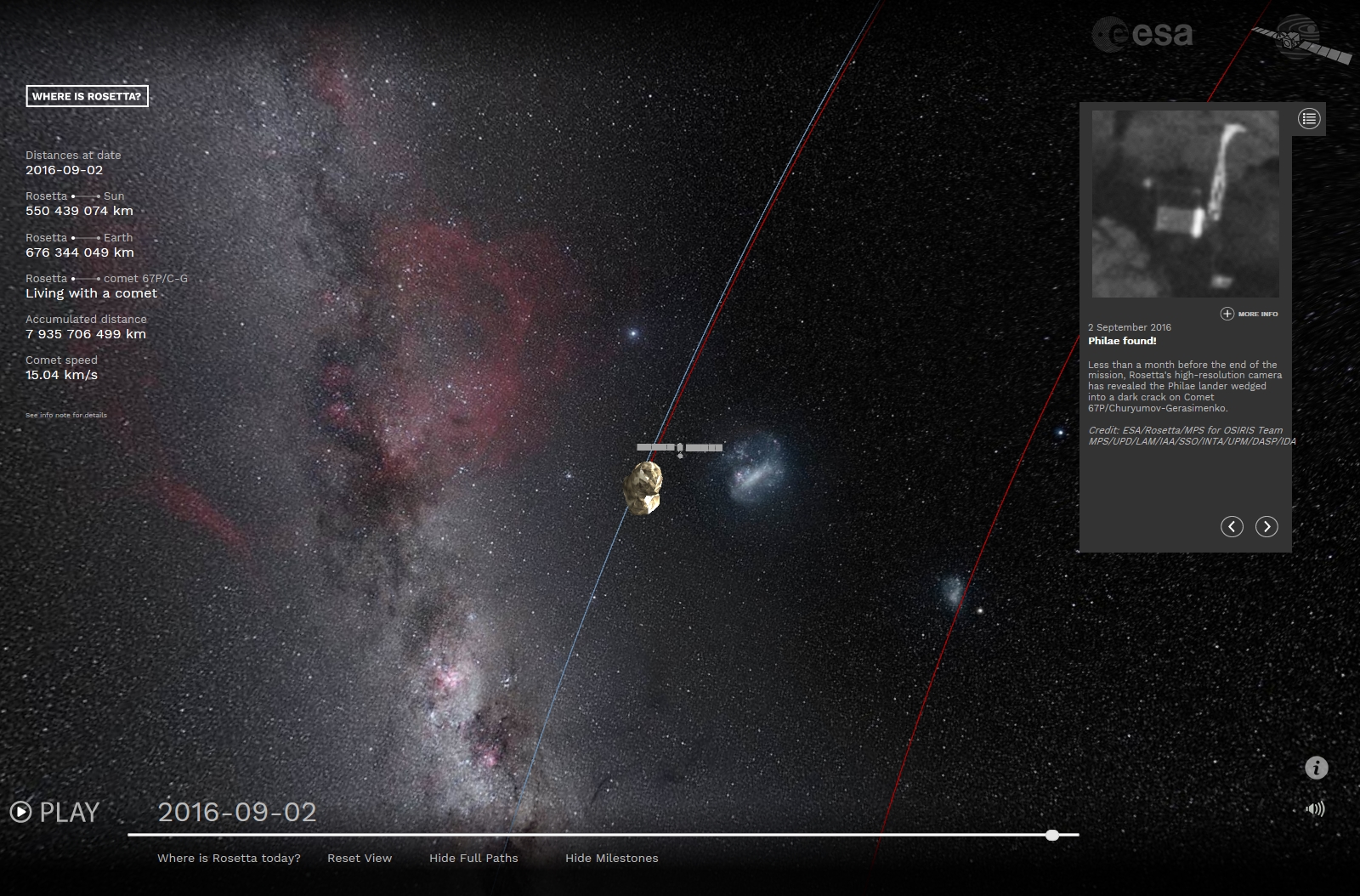Viewport: 1360px width, 896px height.
Task: Click the 2016-09-02 date display near PLAY
Action: click(237, 812)
